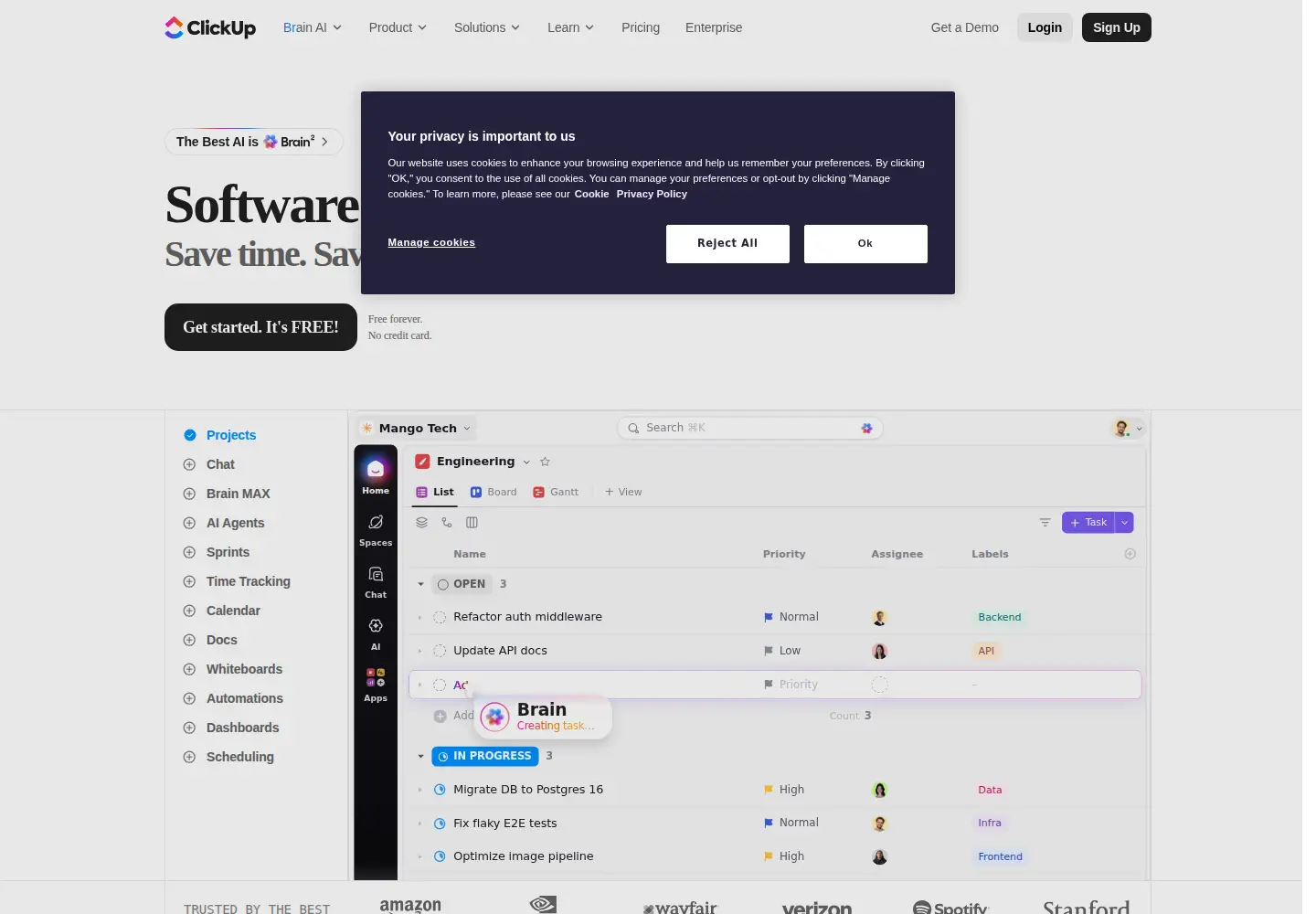
Task: Click the subtasks icon in the list toolbar
Action: pos(447,523)
